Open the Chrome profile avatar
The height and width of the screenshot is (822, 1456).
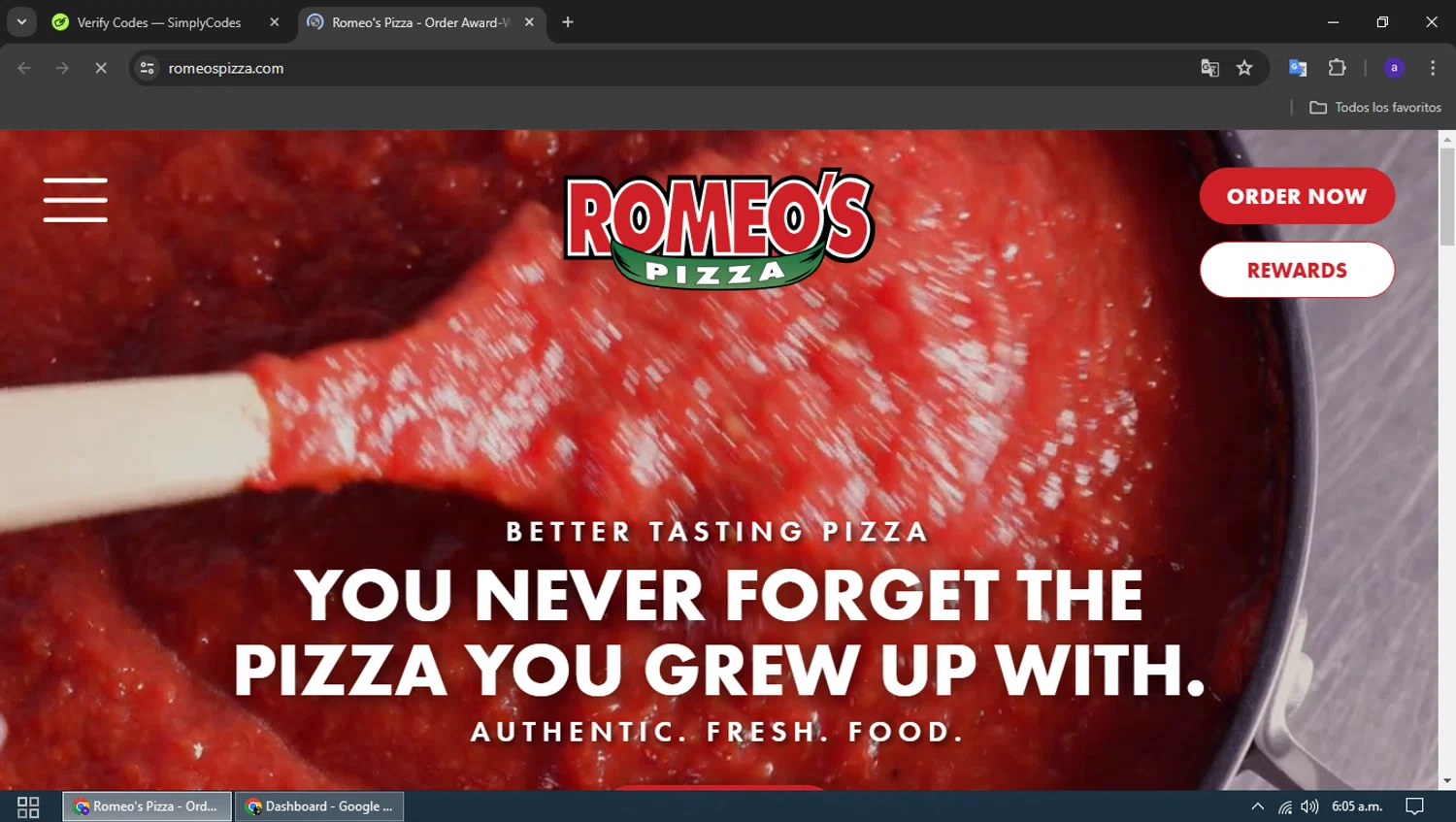[x=1394, y=68]
